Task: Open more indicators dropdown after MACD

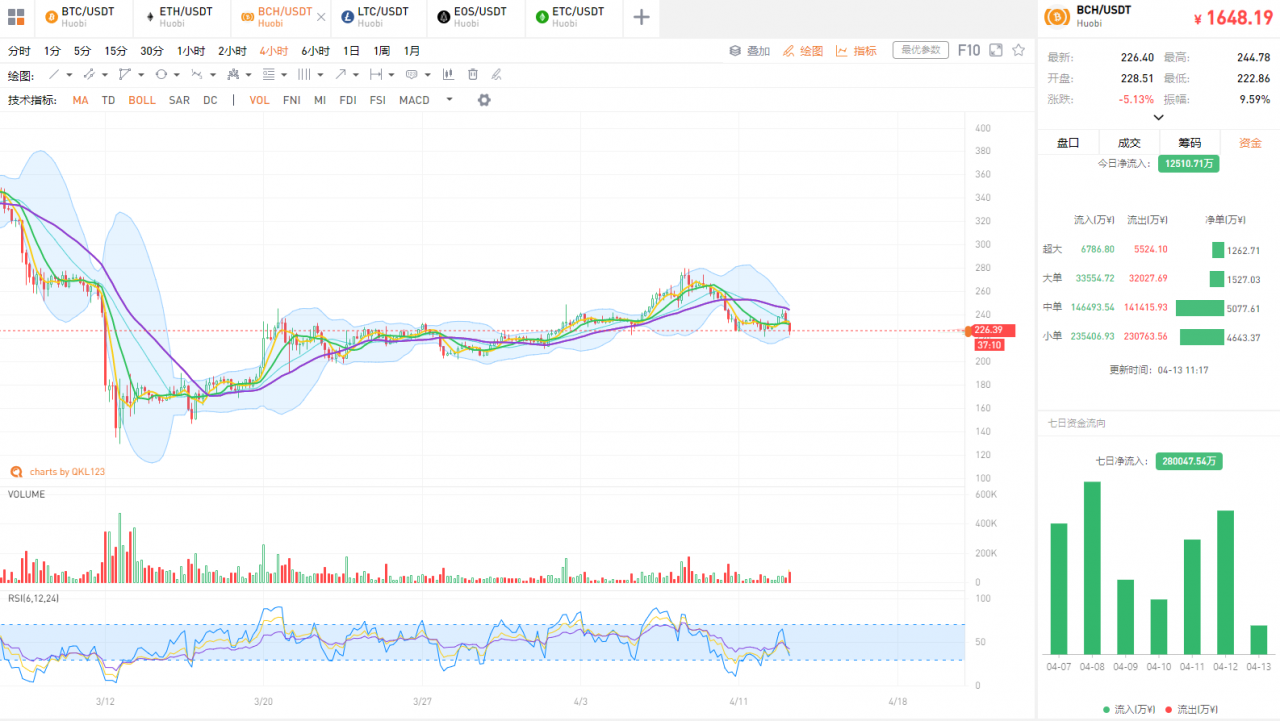Action: (x=449, y=100)
